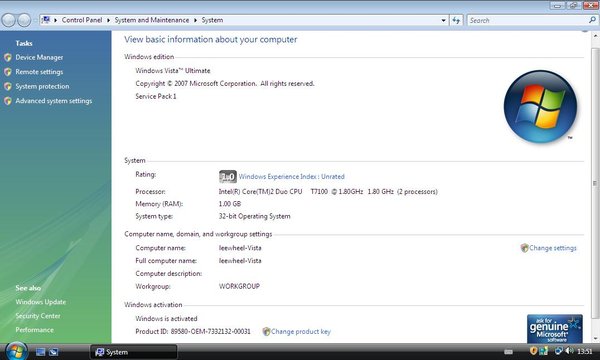Image resolution: width=600 pixels, height=360 pixels.
Task: Expand the arrow after System and Maintenance breadcrumb
Action: click(195, 20)
